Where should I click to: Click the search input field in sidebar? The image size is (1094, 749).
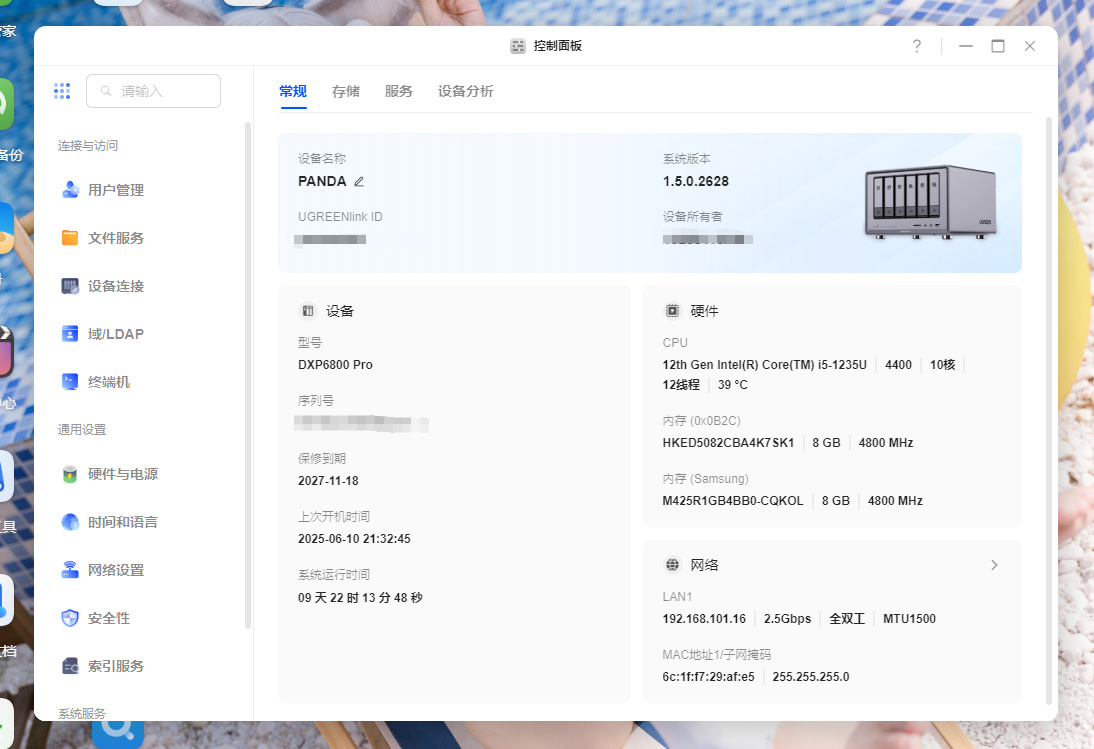pyautogui.click(x=153, y=91)
